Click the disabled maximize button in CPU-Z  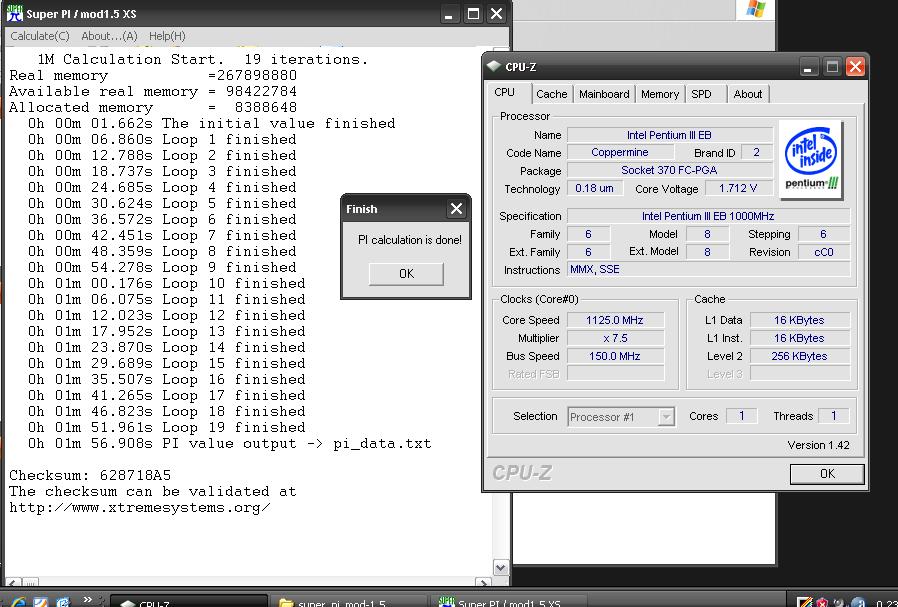pos(832,67)
